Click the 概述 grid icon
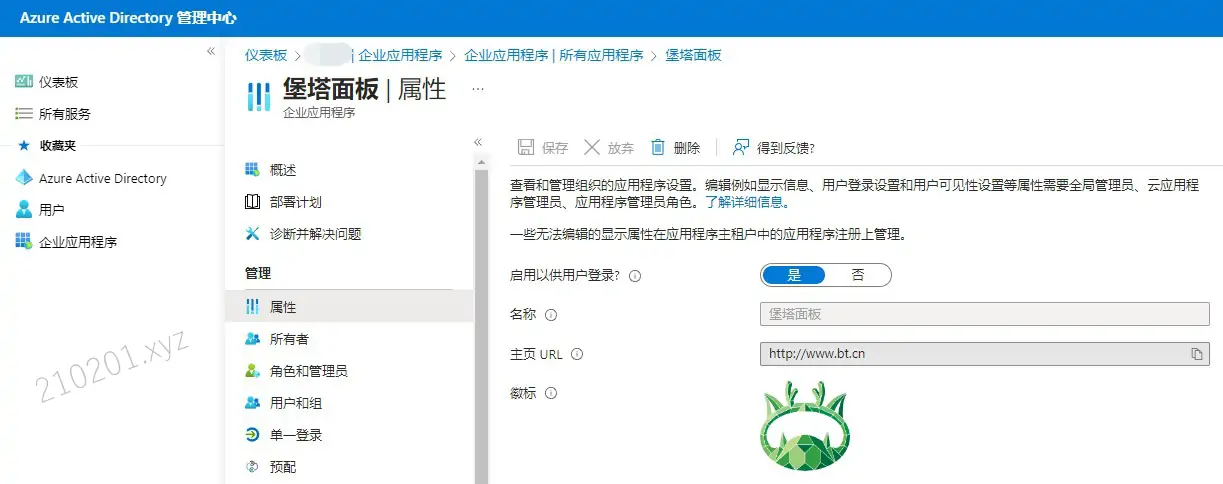 [252, 170]
